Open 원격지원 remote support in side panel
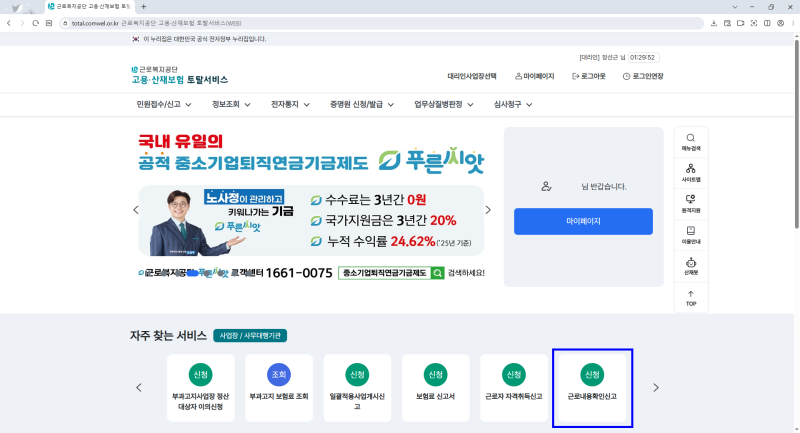This screenshot has height=433, width=800. pos(691,204)
